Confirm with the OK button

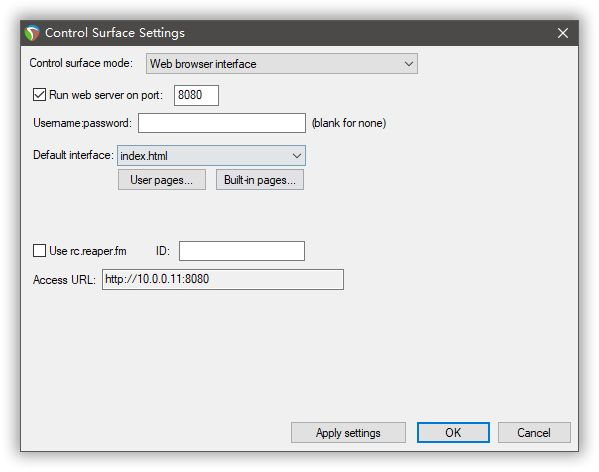453,433
